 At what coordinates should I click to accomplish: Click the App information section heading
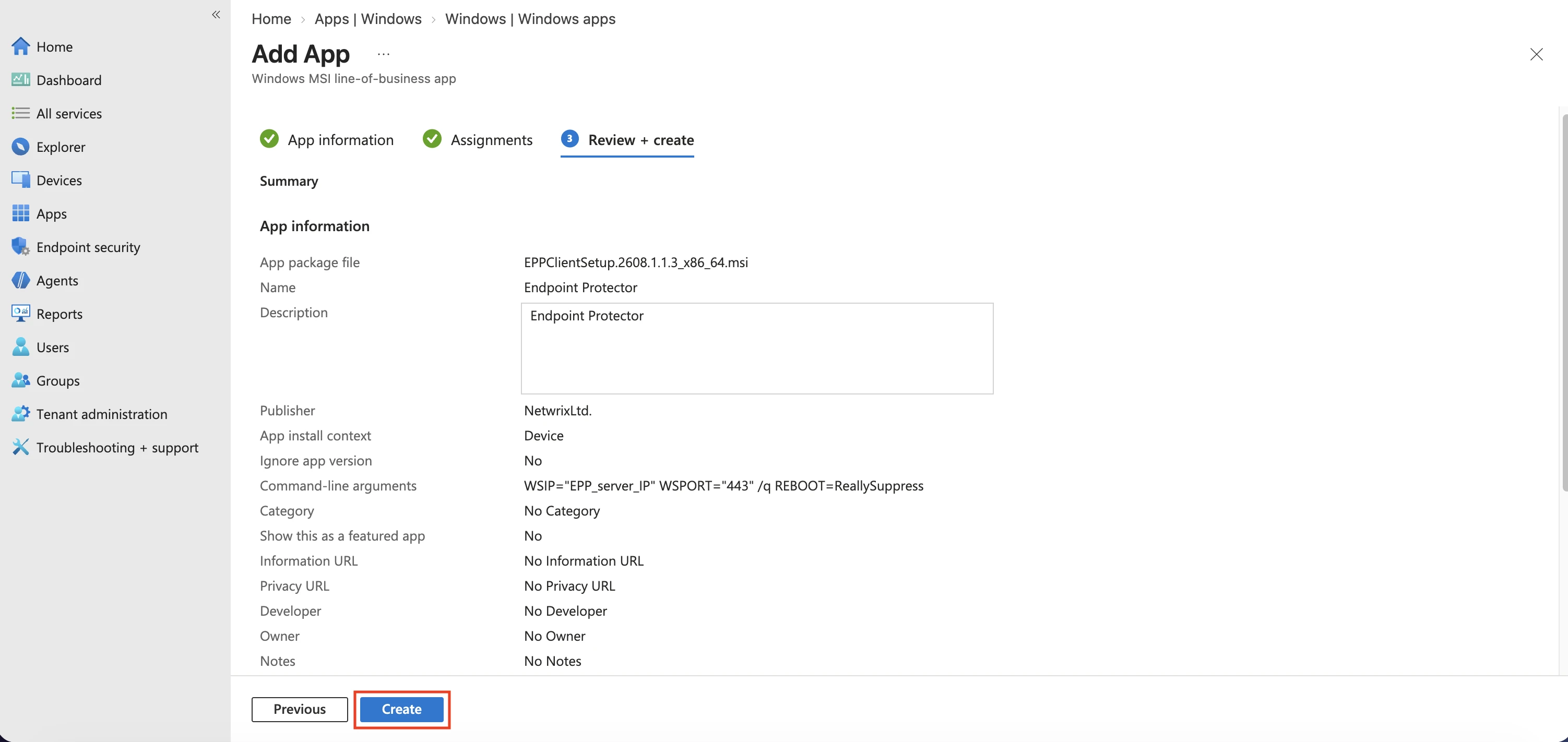tap(315, 226)
